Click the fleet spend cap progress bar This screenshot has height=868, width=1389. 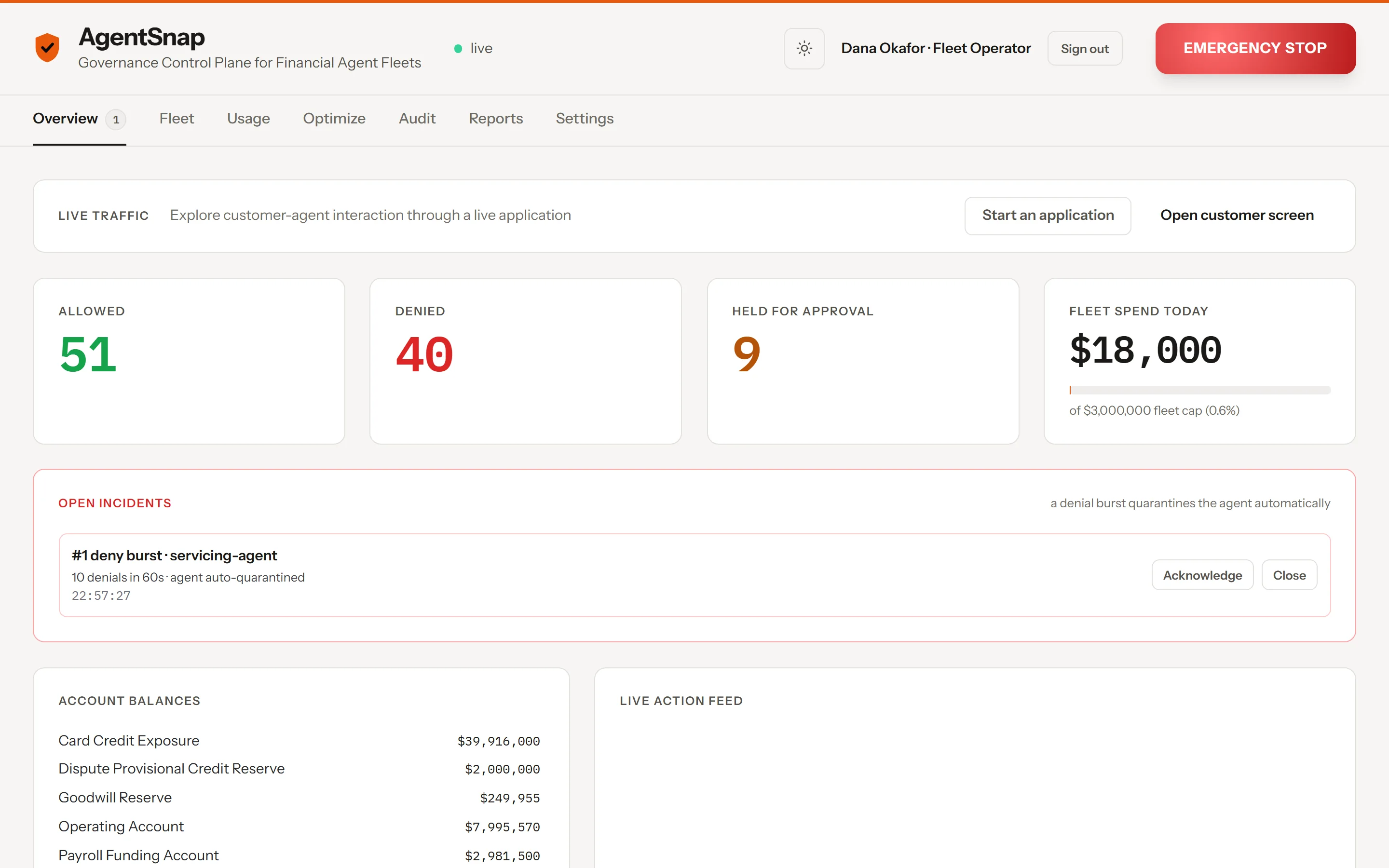pyautogui.click(x=1199, y=391)
